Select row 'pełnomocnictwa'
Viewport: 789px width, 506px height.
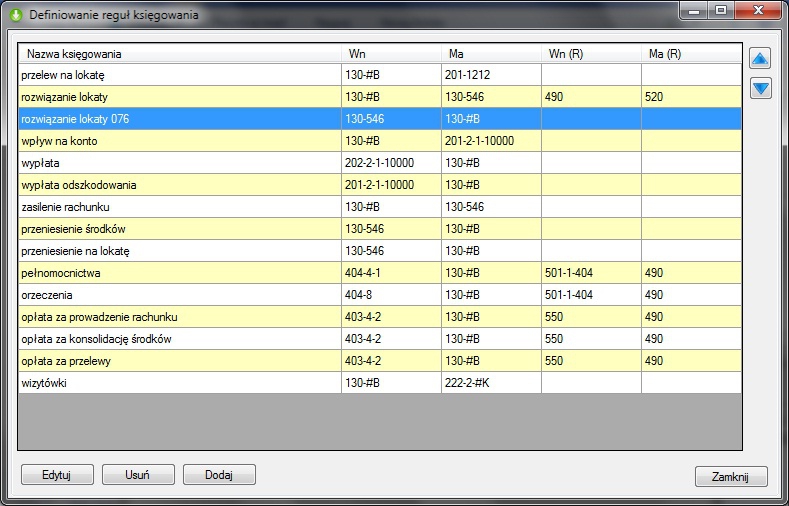pyautogui.click(x=380, y=273)
